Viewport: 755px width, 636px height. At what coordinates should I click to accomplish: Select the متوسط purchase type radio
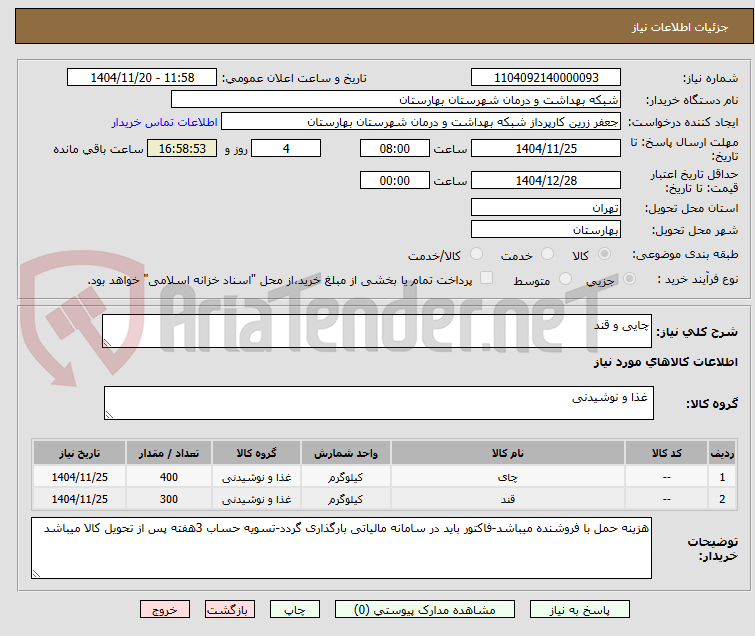[565, 279]
